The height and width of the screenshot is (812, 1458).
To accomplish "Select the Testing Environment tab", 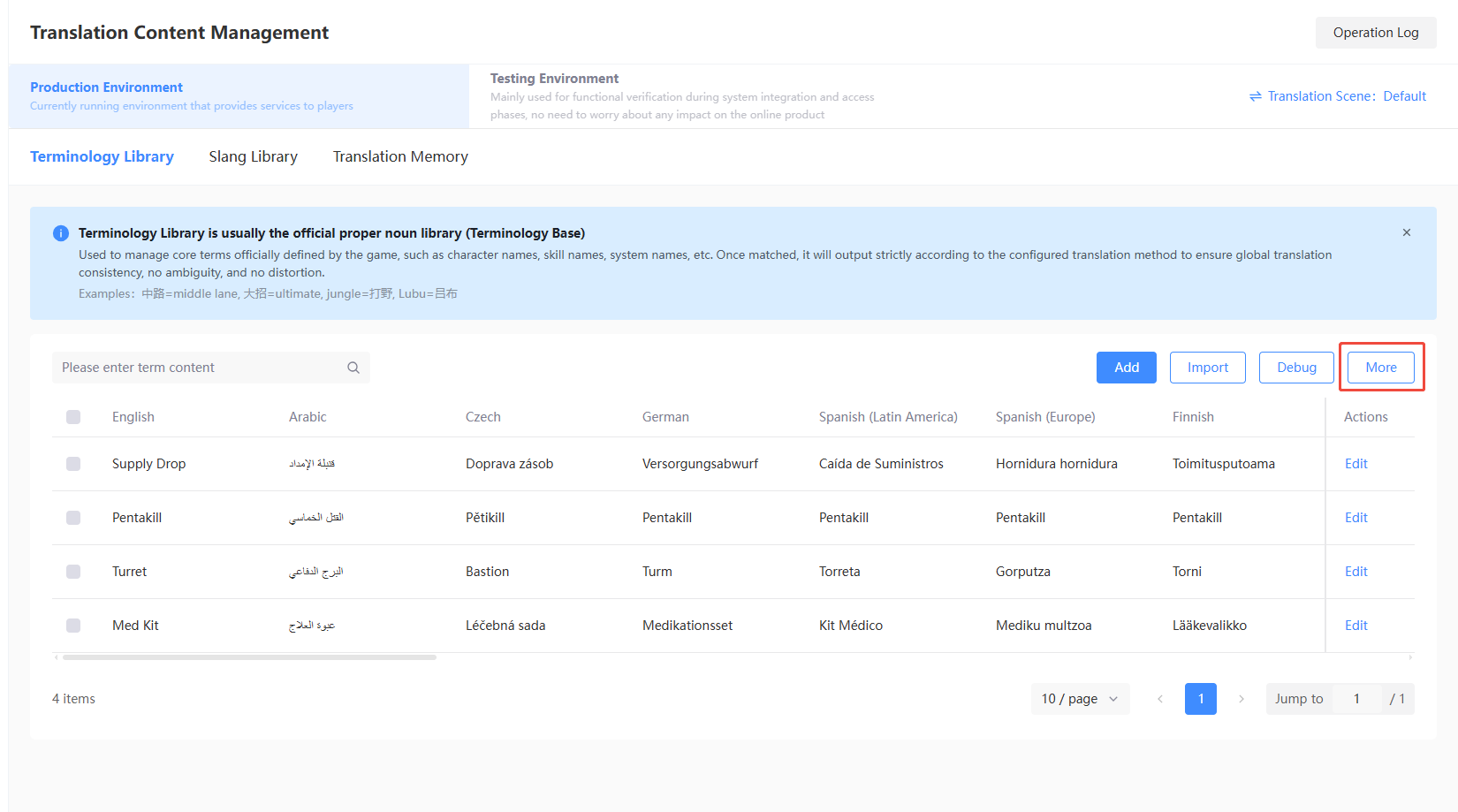I will (x=682, y=96).
